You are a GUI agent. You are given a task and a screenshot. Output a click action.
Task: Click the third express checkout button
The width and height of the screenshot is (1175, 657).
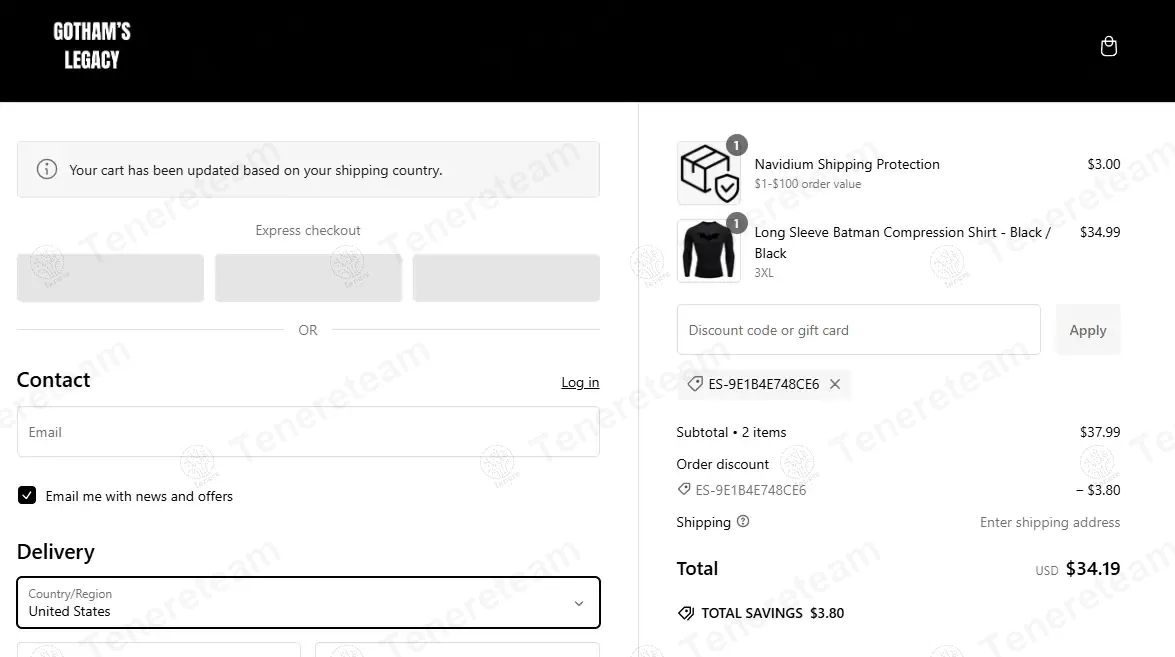(506, 277)
